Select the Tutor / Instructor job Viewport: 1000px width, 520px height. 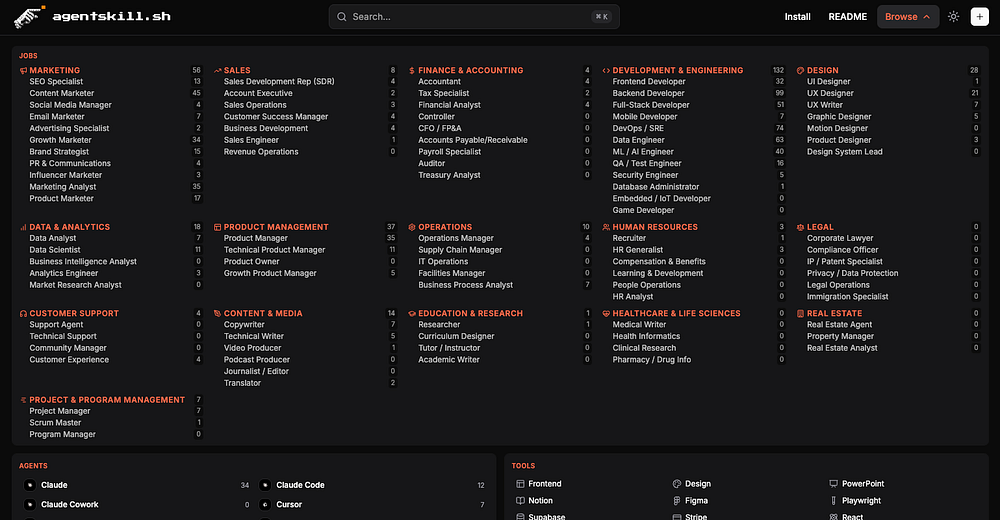click(449, 348)
